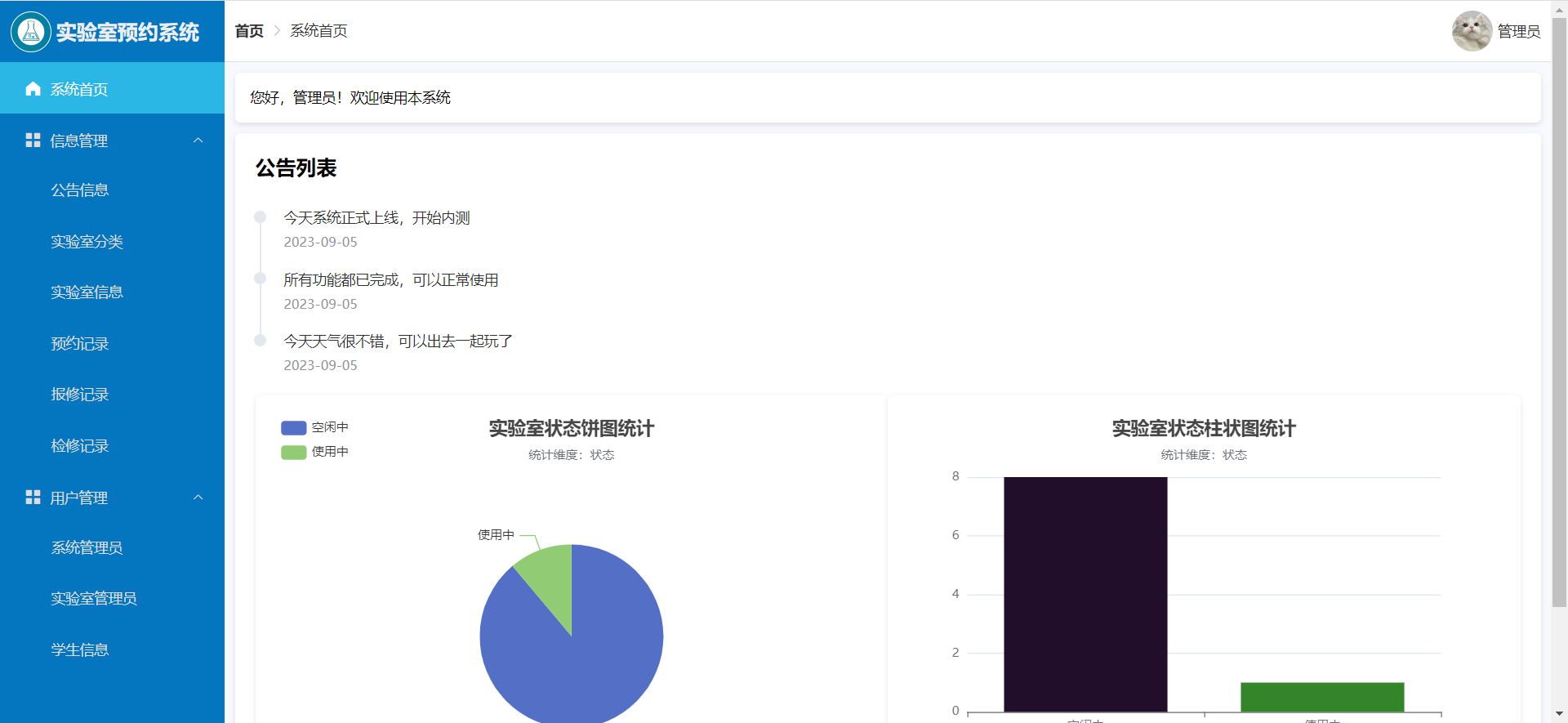The height and width of the screenshot is (723, 1568).
Task: Click the lab flask logo icon
Action: tap(31, 32)
